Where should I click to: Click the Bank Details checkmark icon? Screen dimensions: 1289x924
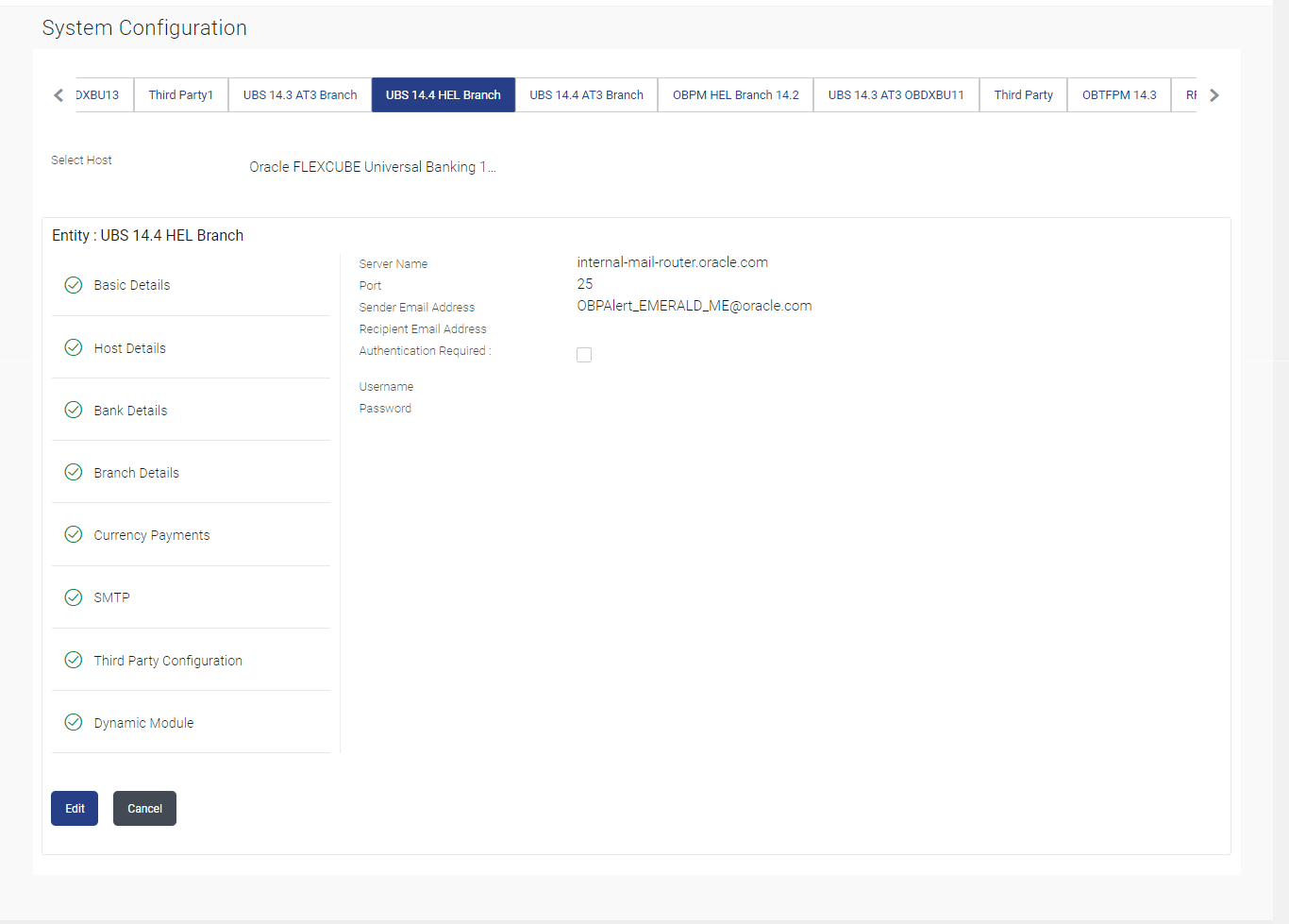pos(73,410)
